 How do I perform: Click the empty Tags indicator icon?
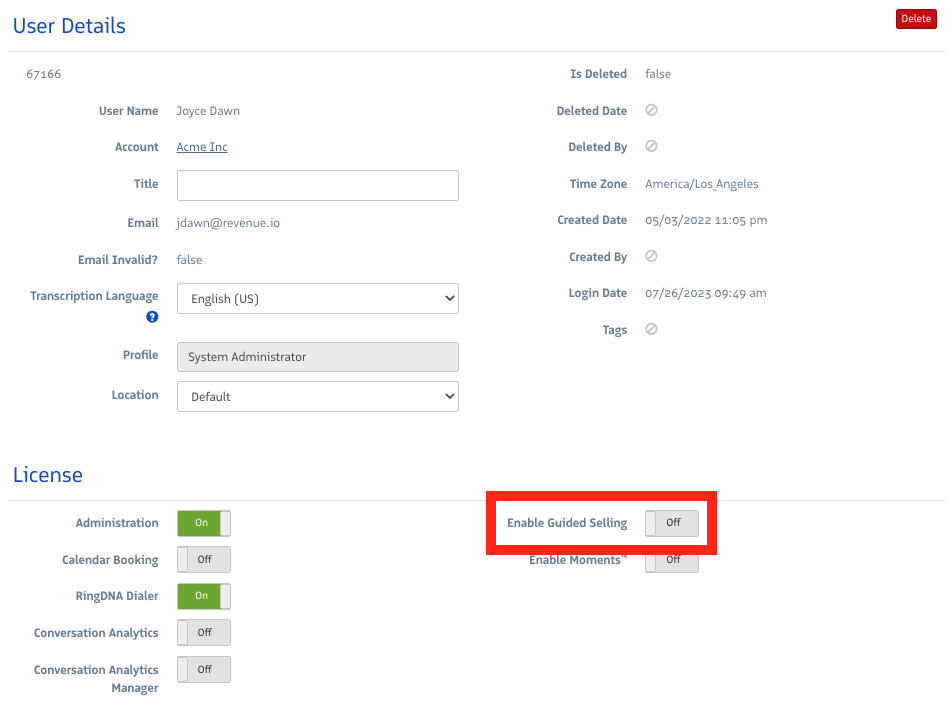(x=651, y=329)
